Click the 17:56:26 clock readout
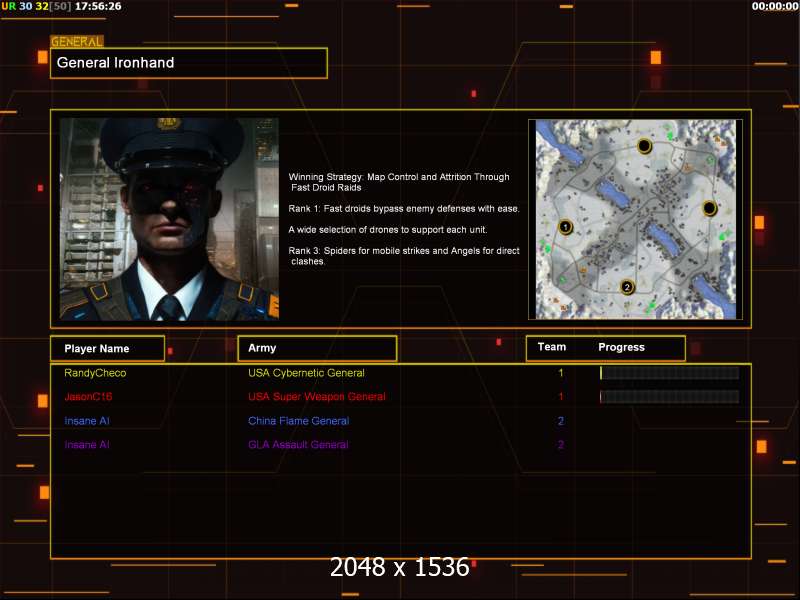The image size is (800, 600). 98,6
